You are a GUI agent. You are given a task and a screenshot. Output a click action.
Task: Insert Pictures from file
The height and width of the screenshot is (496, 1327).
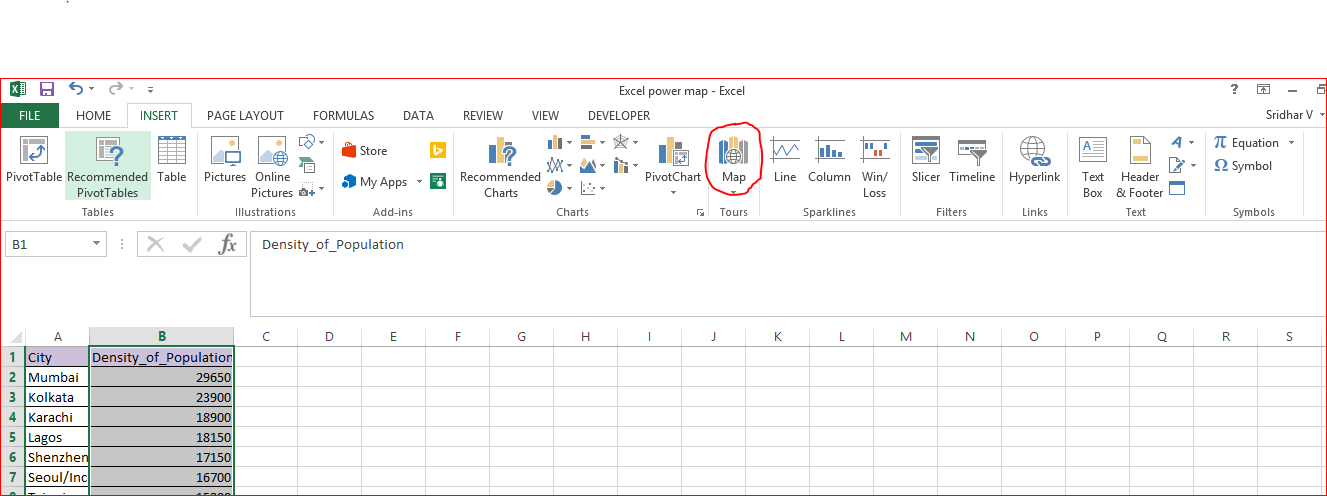pyautogui.click(x=225, y=160)
